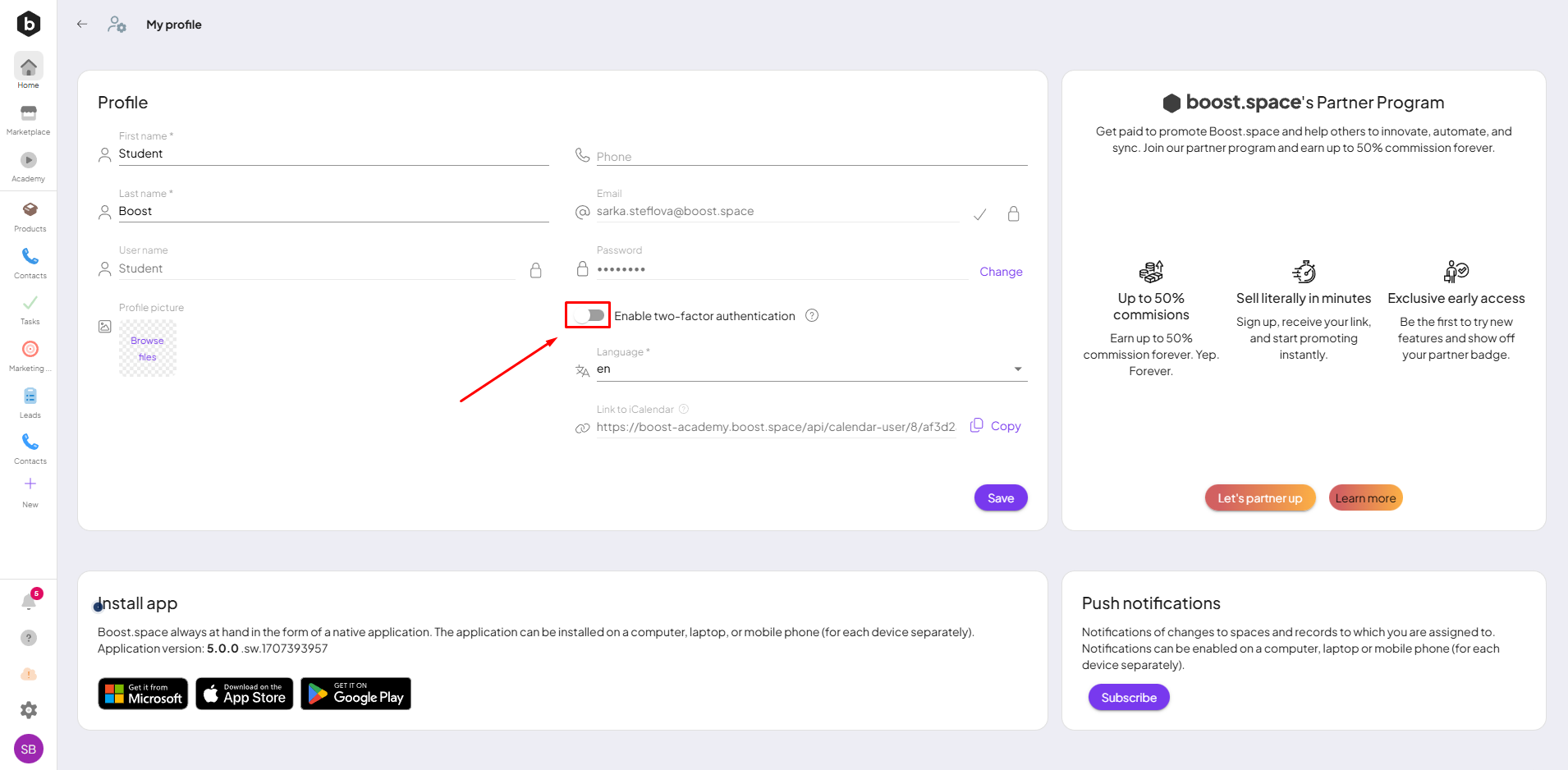Click Subscribe for push notifications
Image resolution: width=1568 pixels, height=770 pixels.
(1128, 697)
